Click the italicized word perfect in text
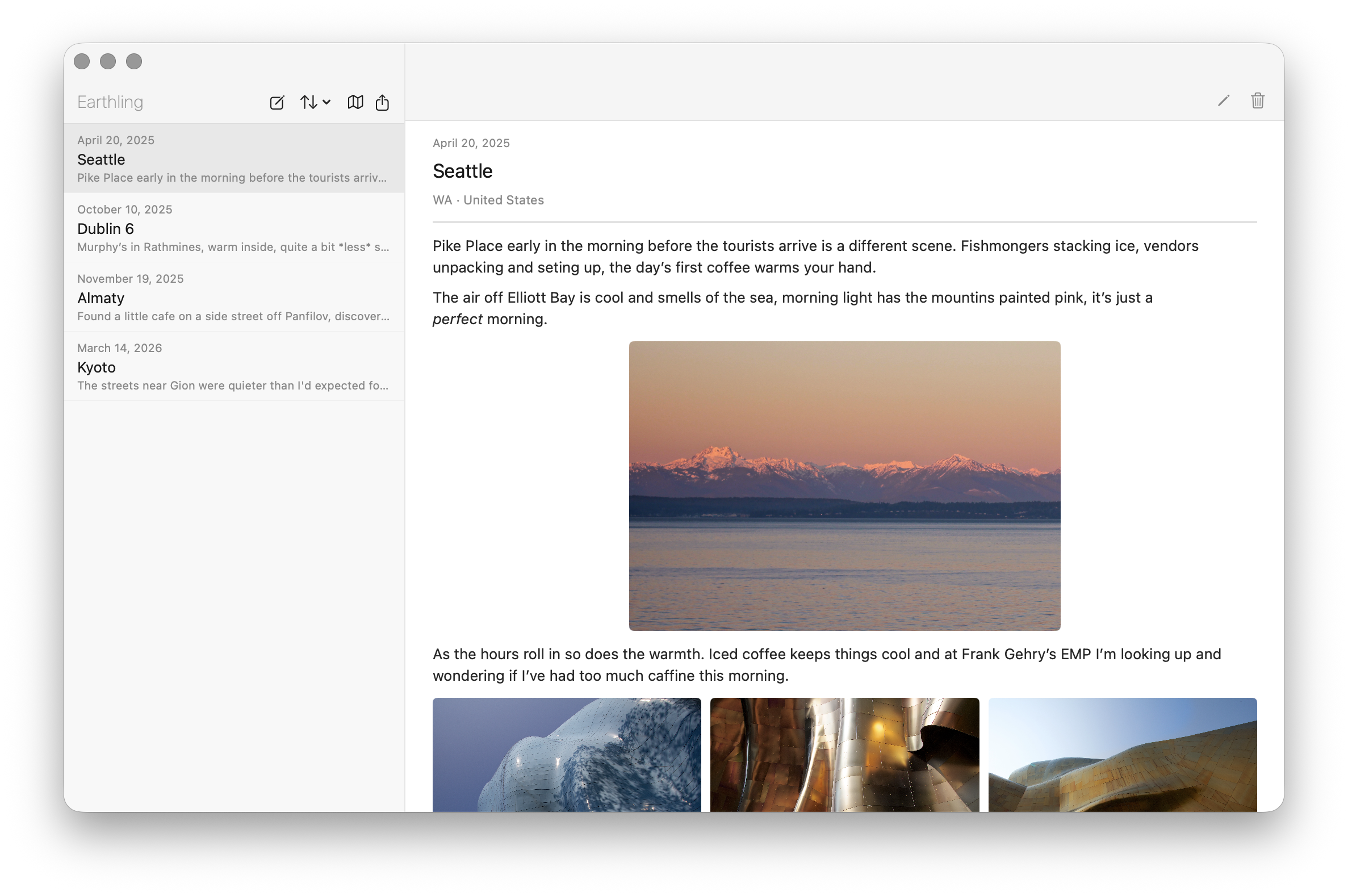 pos(457,319)
